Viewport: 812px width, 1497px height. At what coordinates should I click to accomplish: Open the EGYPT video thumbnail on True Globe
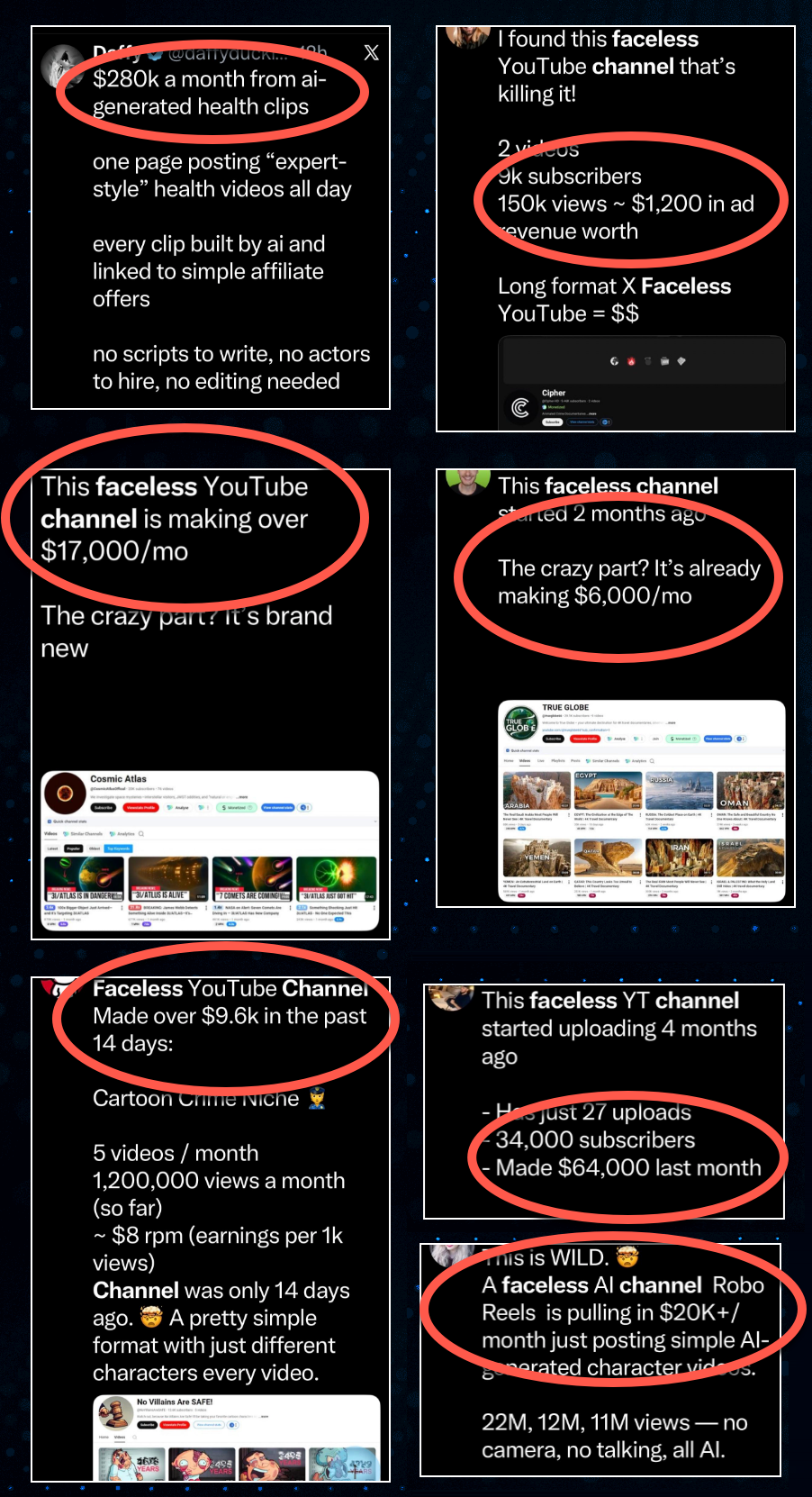608,791
